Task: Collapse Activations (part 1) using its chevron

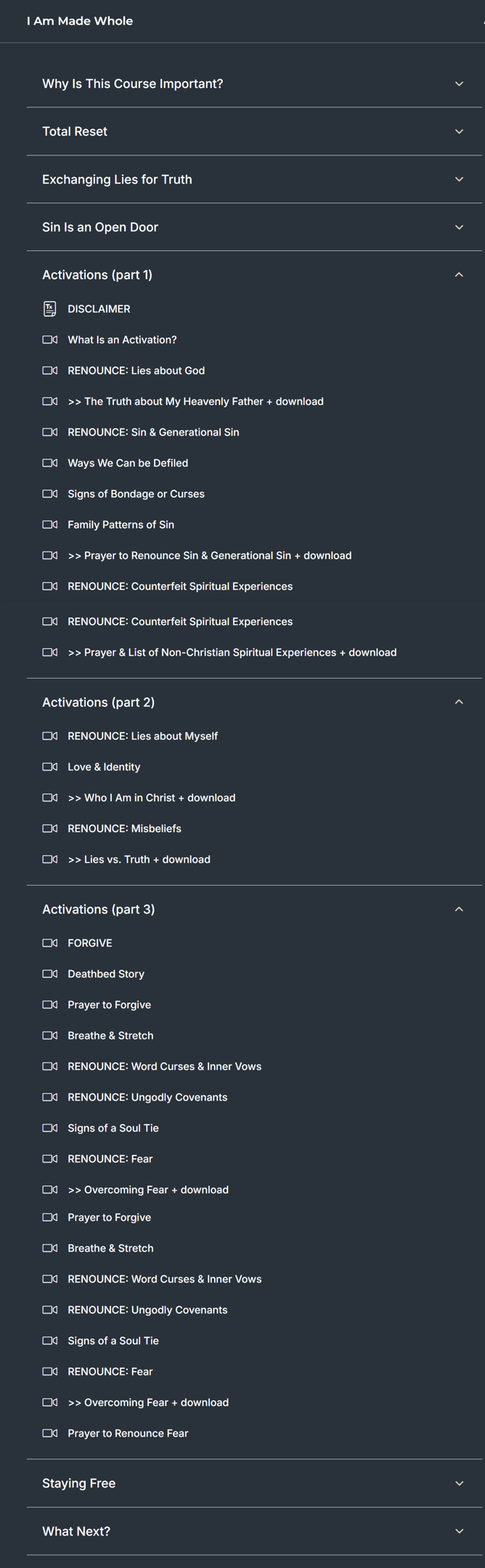Action: 459,275
